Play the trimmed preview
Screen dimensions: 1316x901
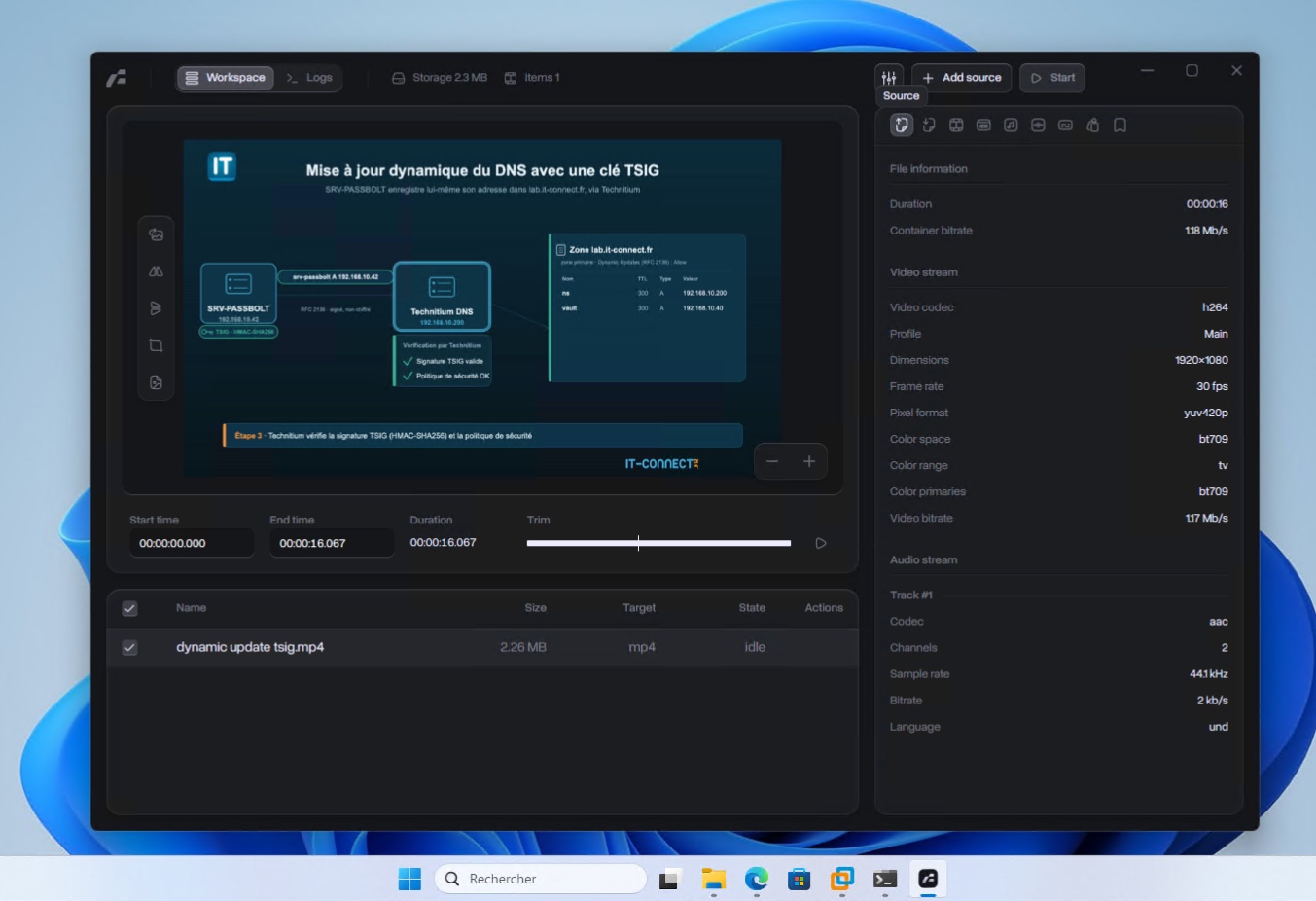(x=821, y=543)
